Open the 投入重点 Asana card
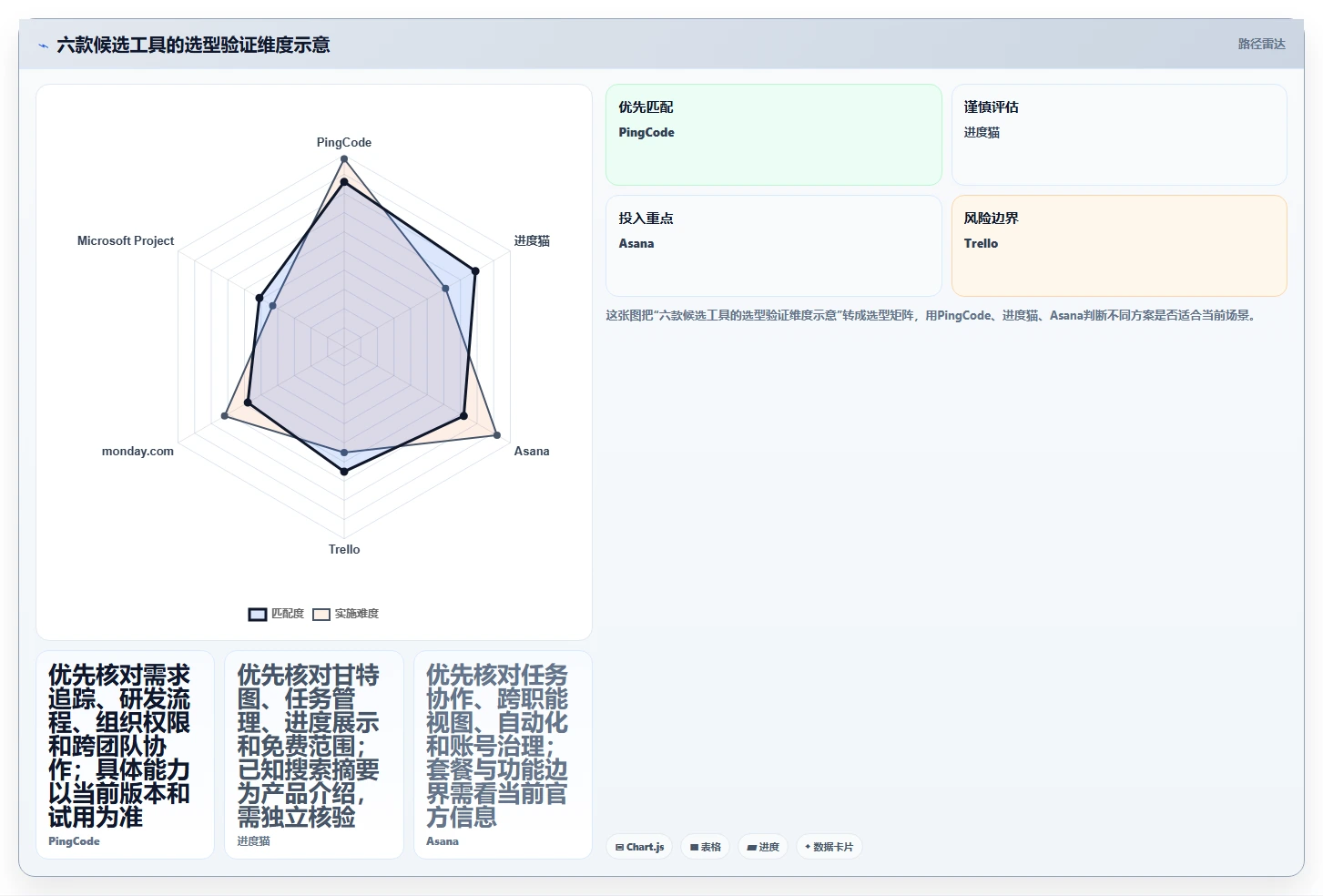1323x896 pixels. click(774, 246)
